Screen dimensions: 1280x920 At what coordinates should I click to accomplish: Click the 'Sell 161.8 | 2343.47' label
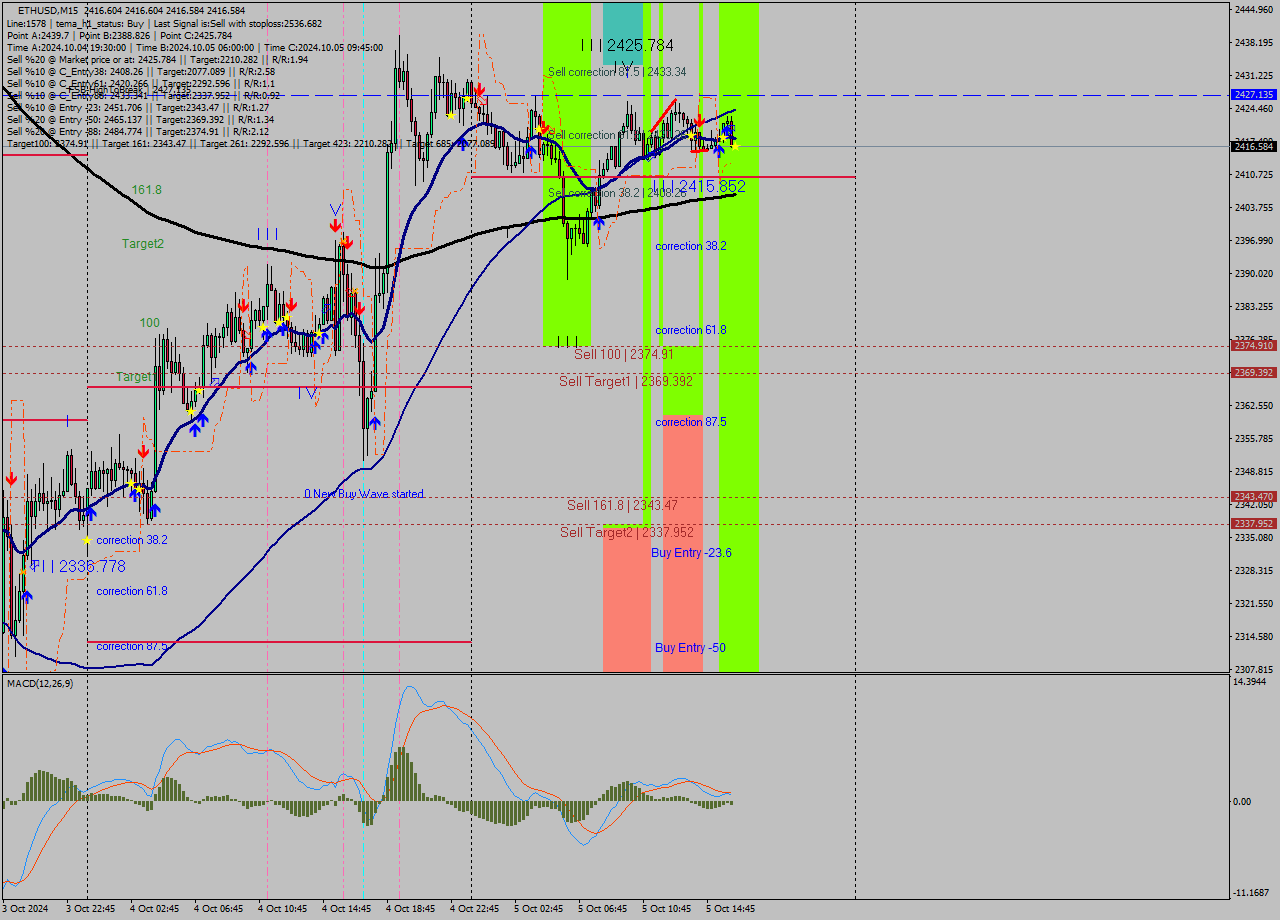coord(622,505)
